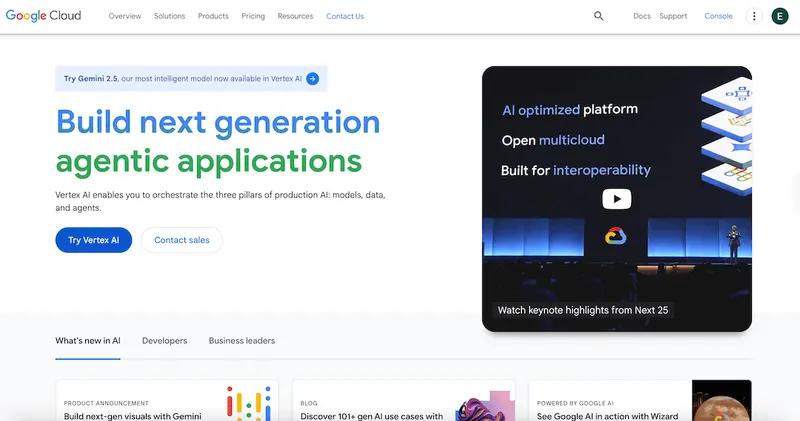Image resolution: width=800 pixels, height=421 pixels.
Task: Click the account avatar 'E'
Action: coord(780,16)
